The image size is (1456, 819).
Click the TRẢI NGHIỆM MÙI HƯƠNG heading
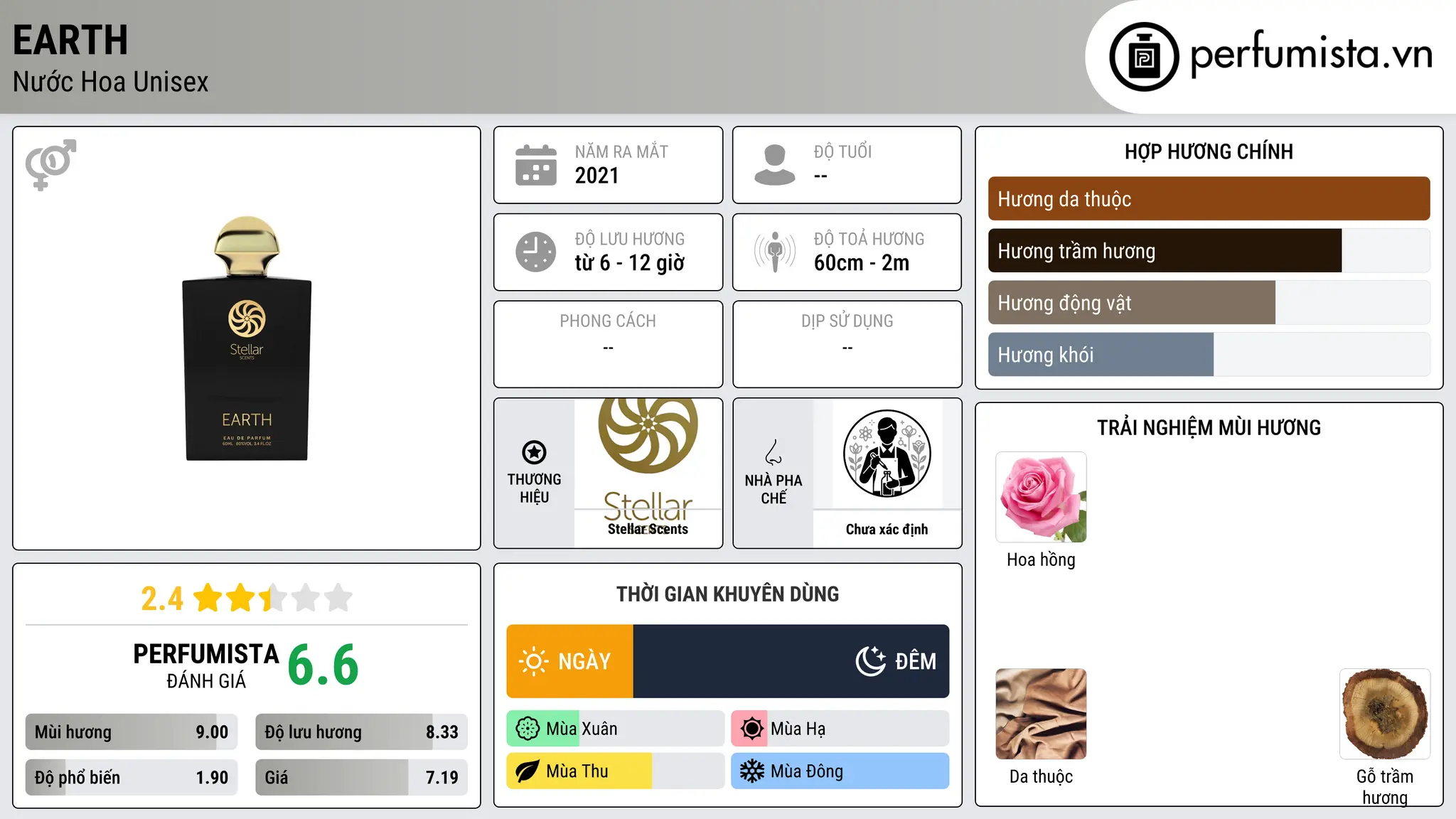point(1209,427)
